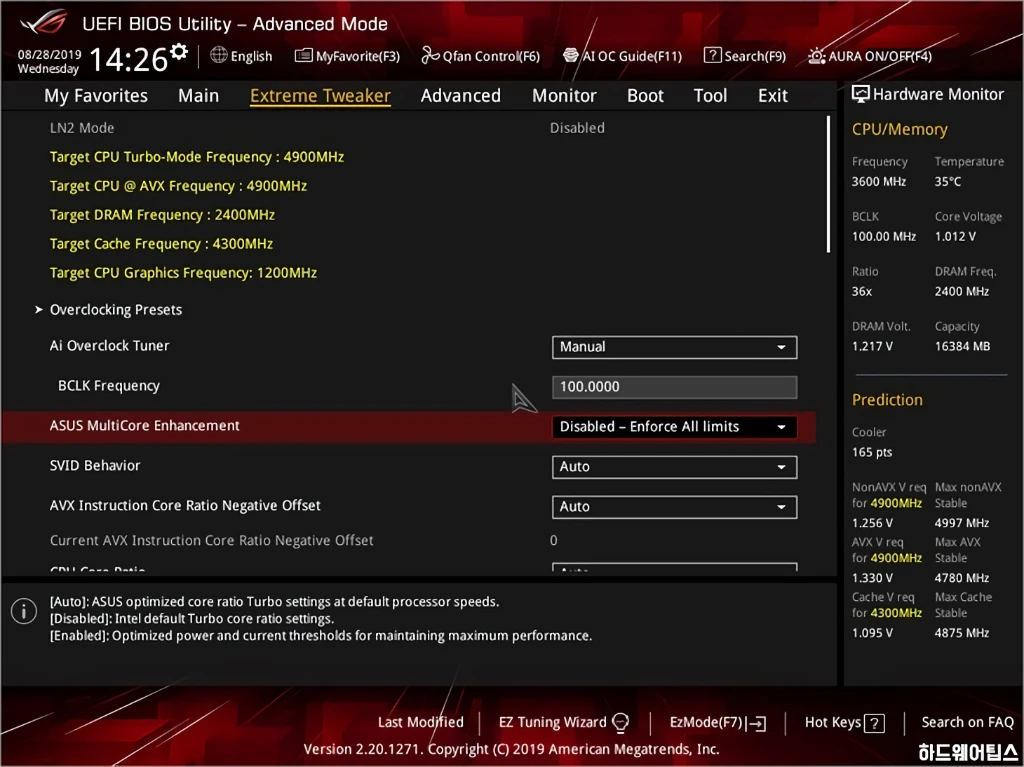Click the info circle icon in help panel
The width and height of the screenshot is (1024, 767).
(x=24, y=612)
